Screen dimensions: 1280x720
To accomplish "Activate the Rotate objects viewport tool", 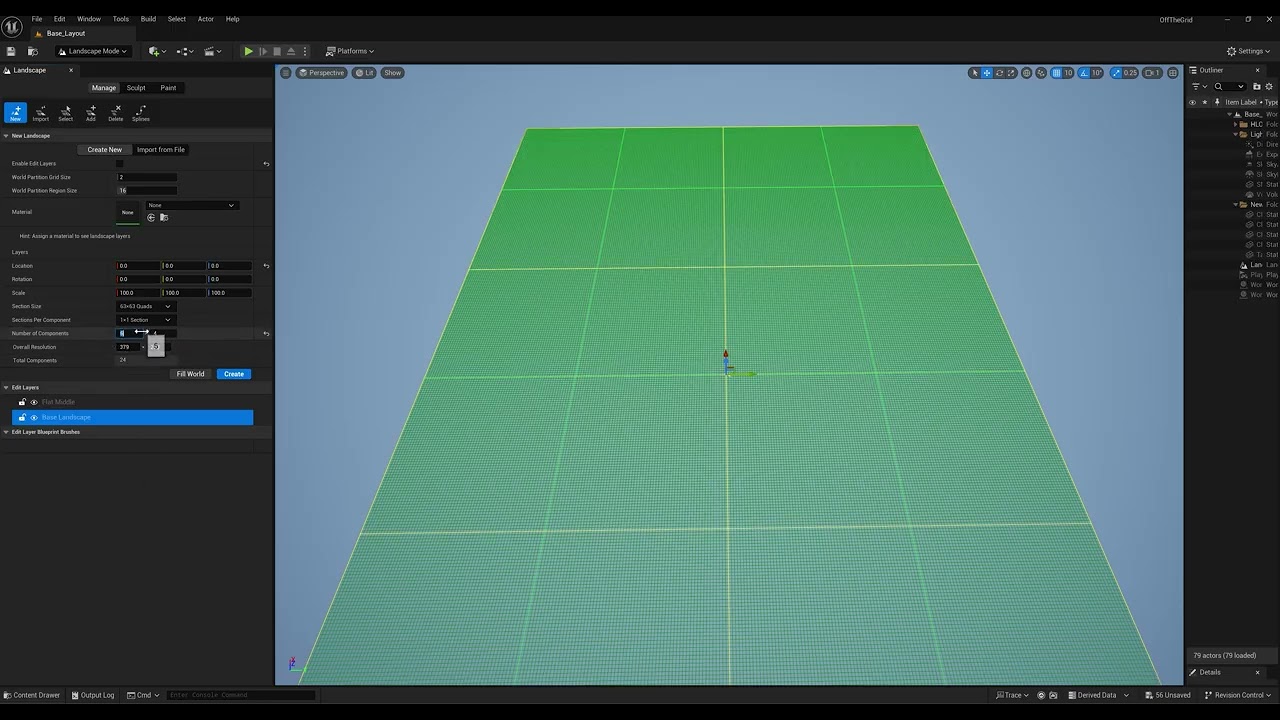I will (x=999, y=73).
